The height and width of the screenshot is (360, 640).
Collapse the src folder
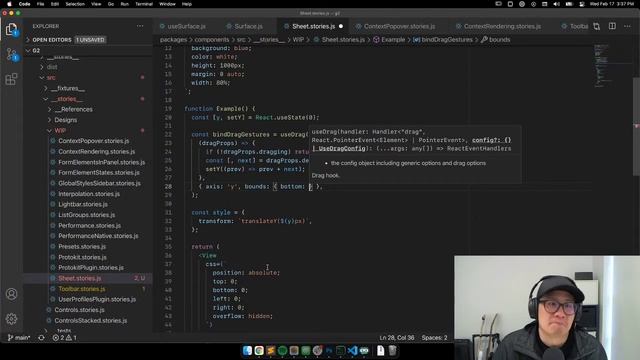click(x=87, y=78)
